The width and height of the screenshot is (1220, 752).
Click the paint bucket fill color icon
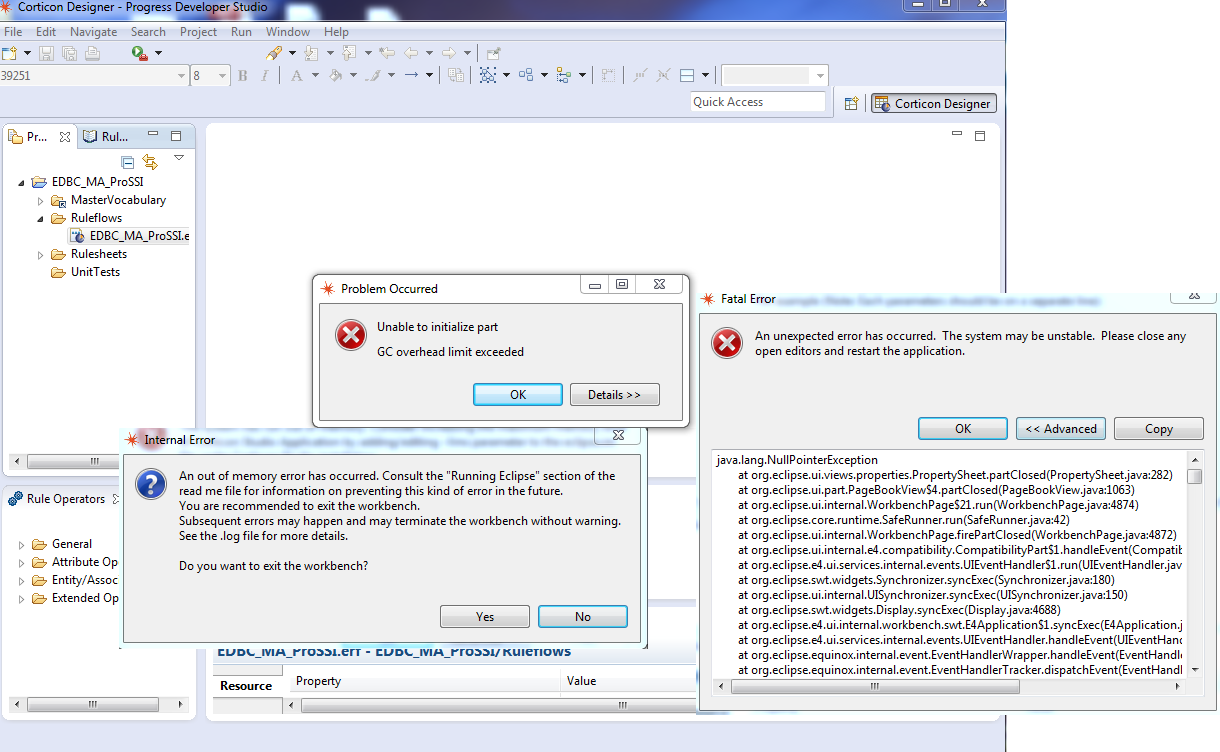[336, 76]
